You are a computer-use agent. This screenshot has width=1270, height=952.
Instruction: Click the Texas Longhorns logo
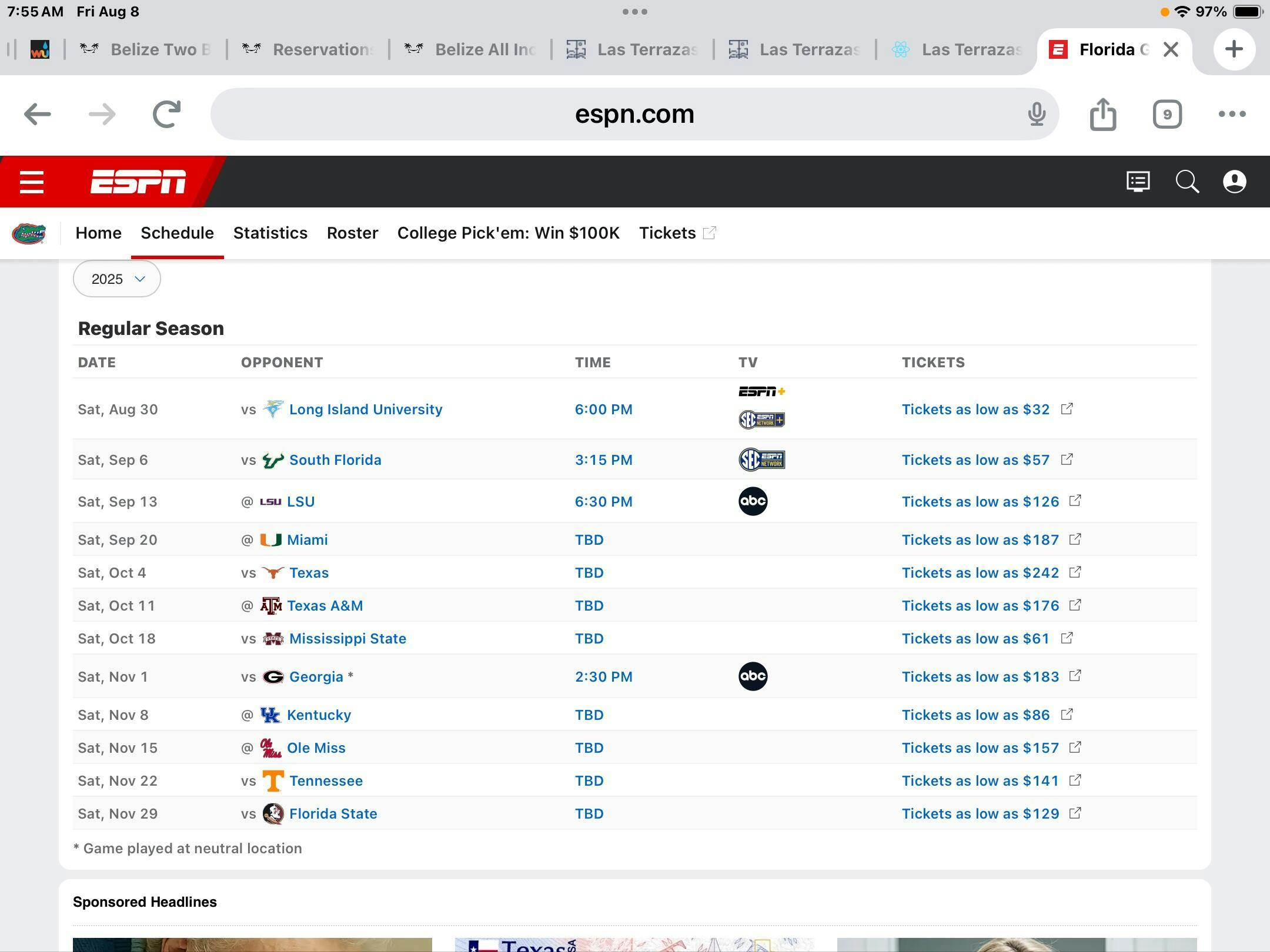tap(273, 572)
